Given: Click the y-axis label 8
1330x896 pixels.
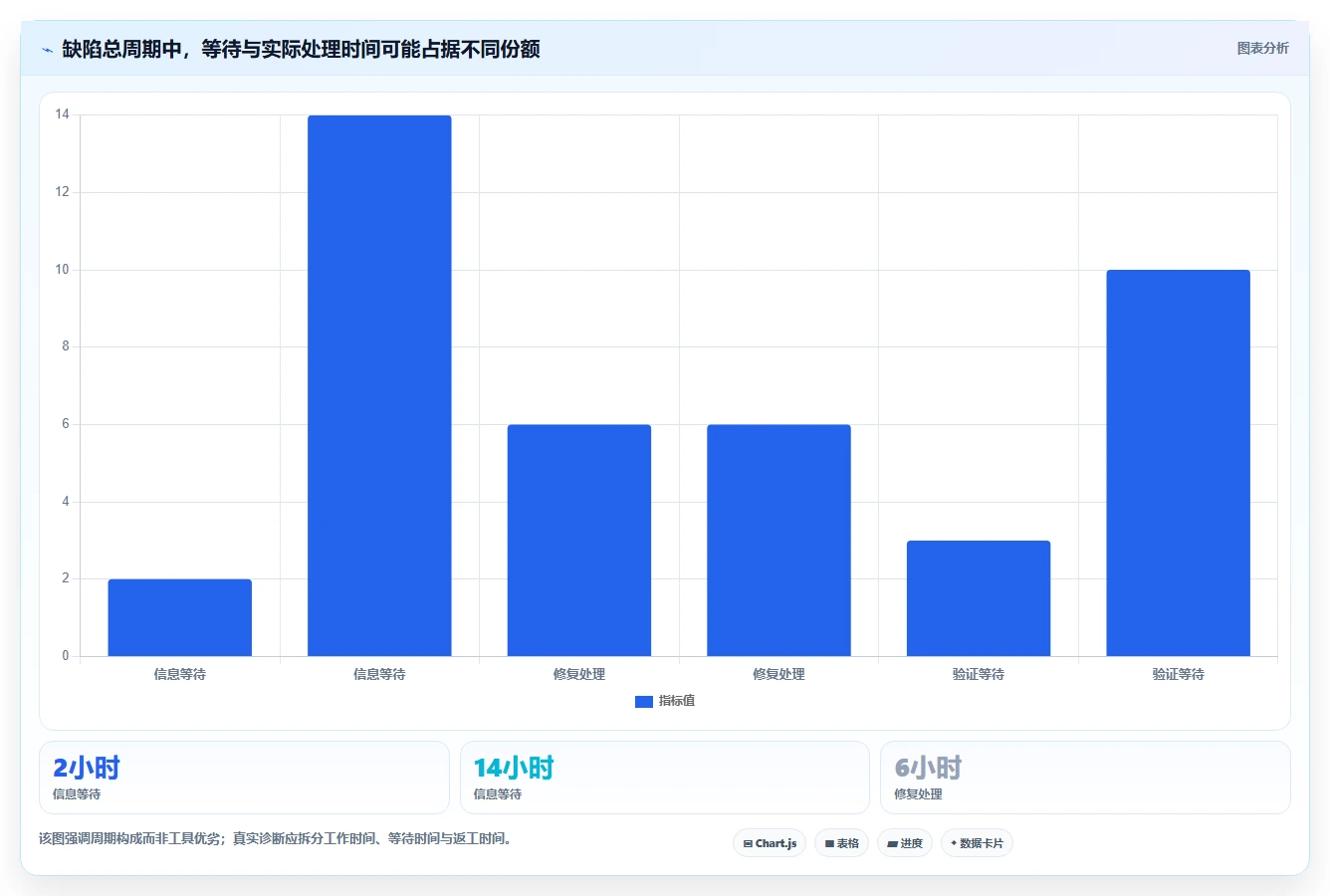Looking at the screenshot, I should pos(66,346).
